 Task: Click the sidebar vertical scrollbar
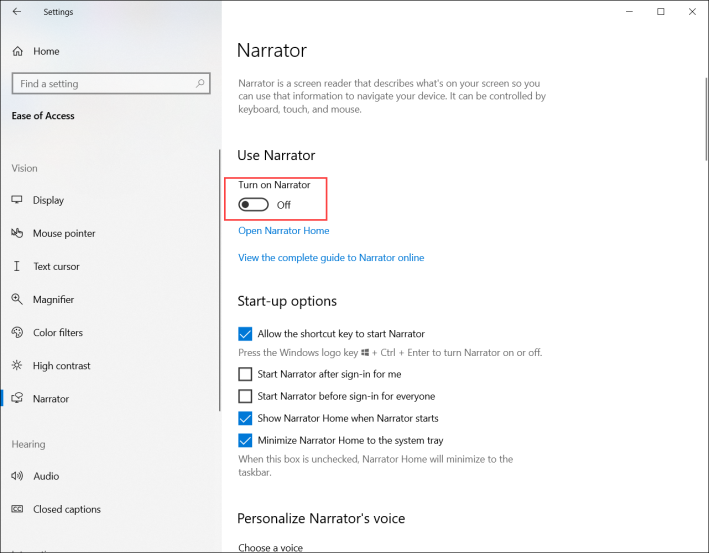point(220,280)
